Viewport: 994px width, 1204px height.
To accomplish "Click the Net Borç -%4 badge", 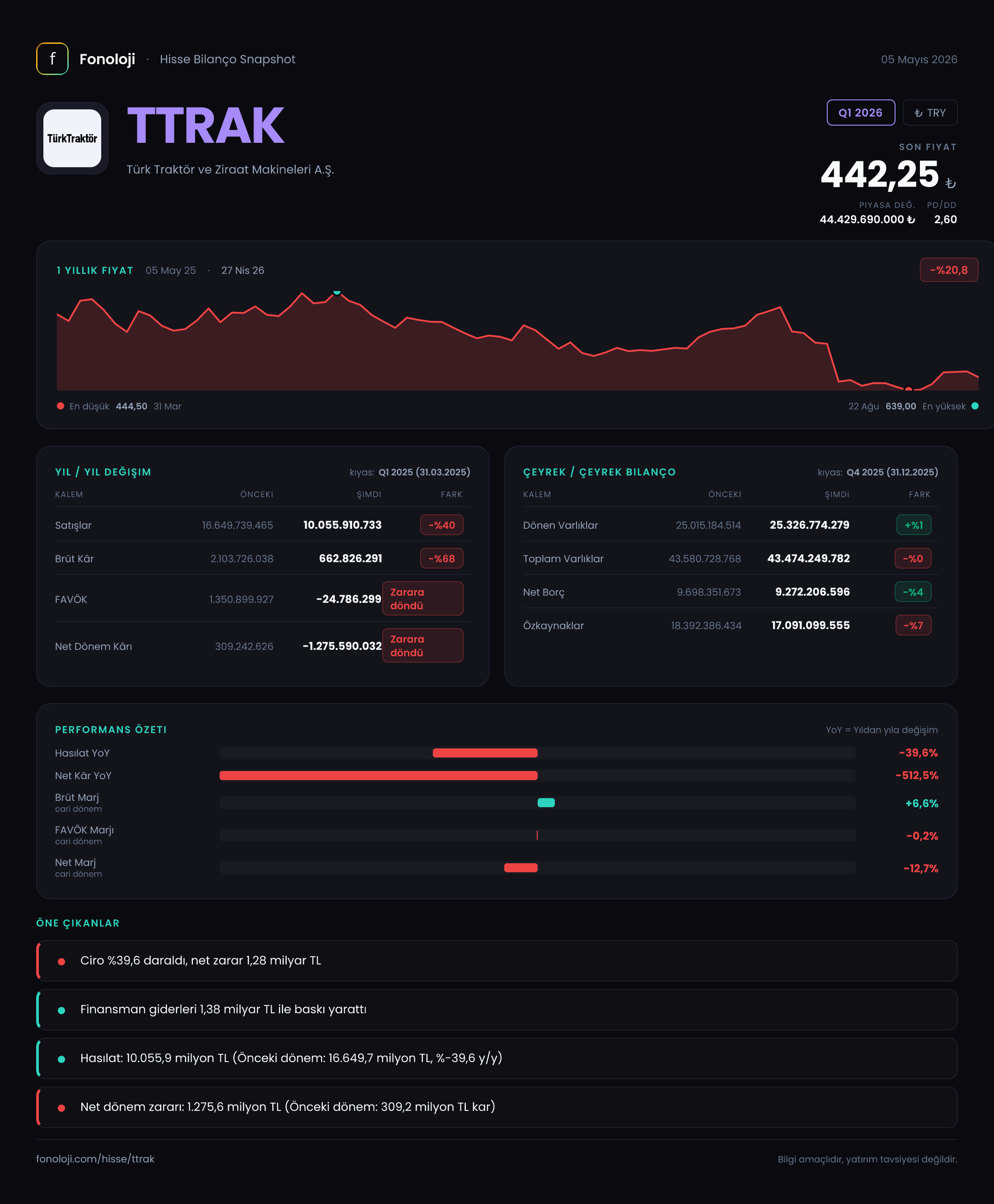I will (913, 592).
